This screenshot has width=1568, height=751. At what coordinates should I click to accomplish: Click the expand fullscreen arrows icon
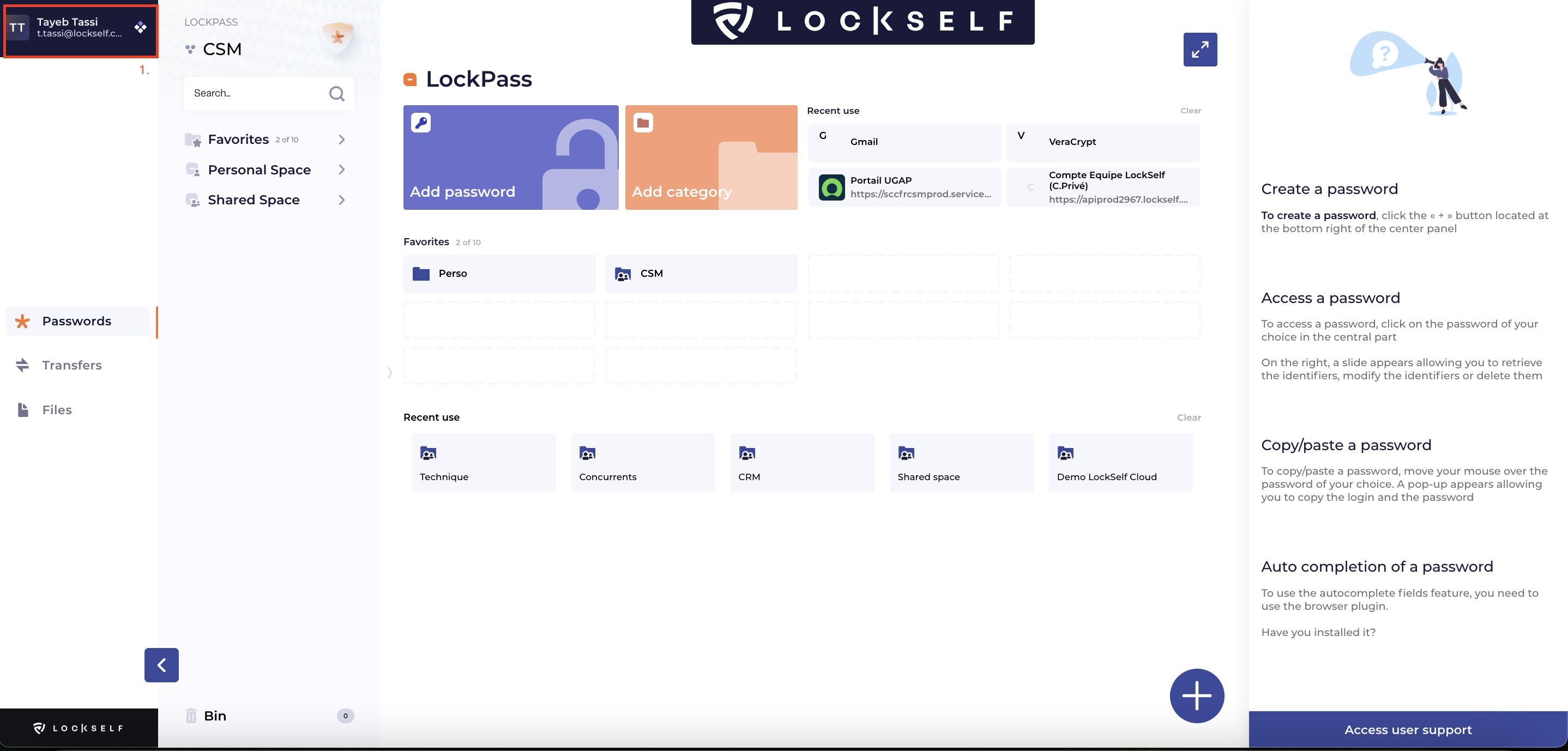[x=1200, y=49]
